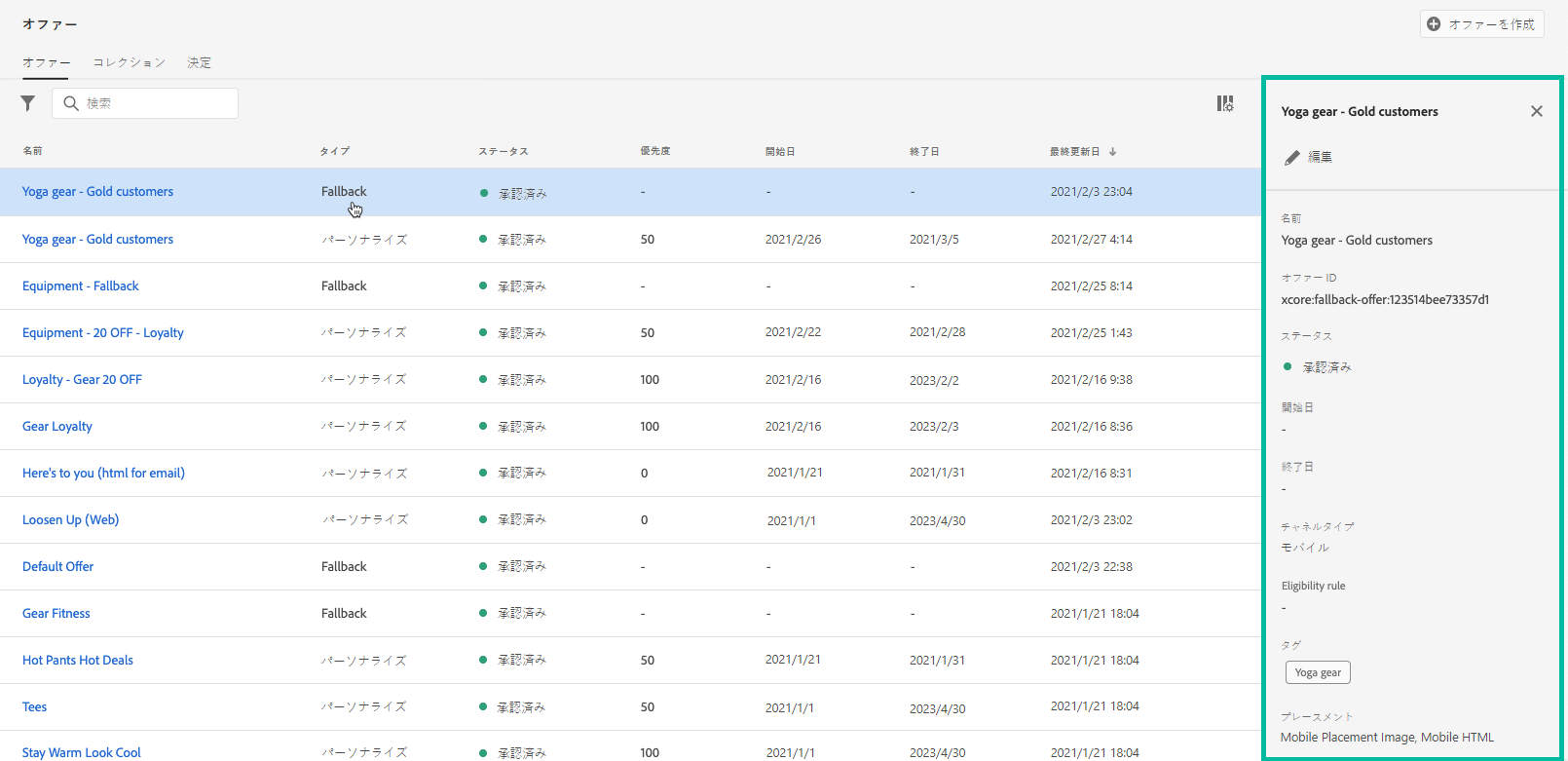1568x761 pixels.
Task: Click last updated 2021/2/16 9:38
Action: click(1091, 380)
